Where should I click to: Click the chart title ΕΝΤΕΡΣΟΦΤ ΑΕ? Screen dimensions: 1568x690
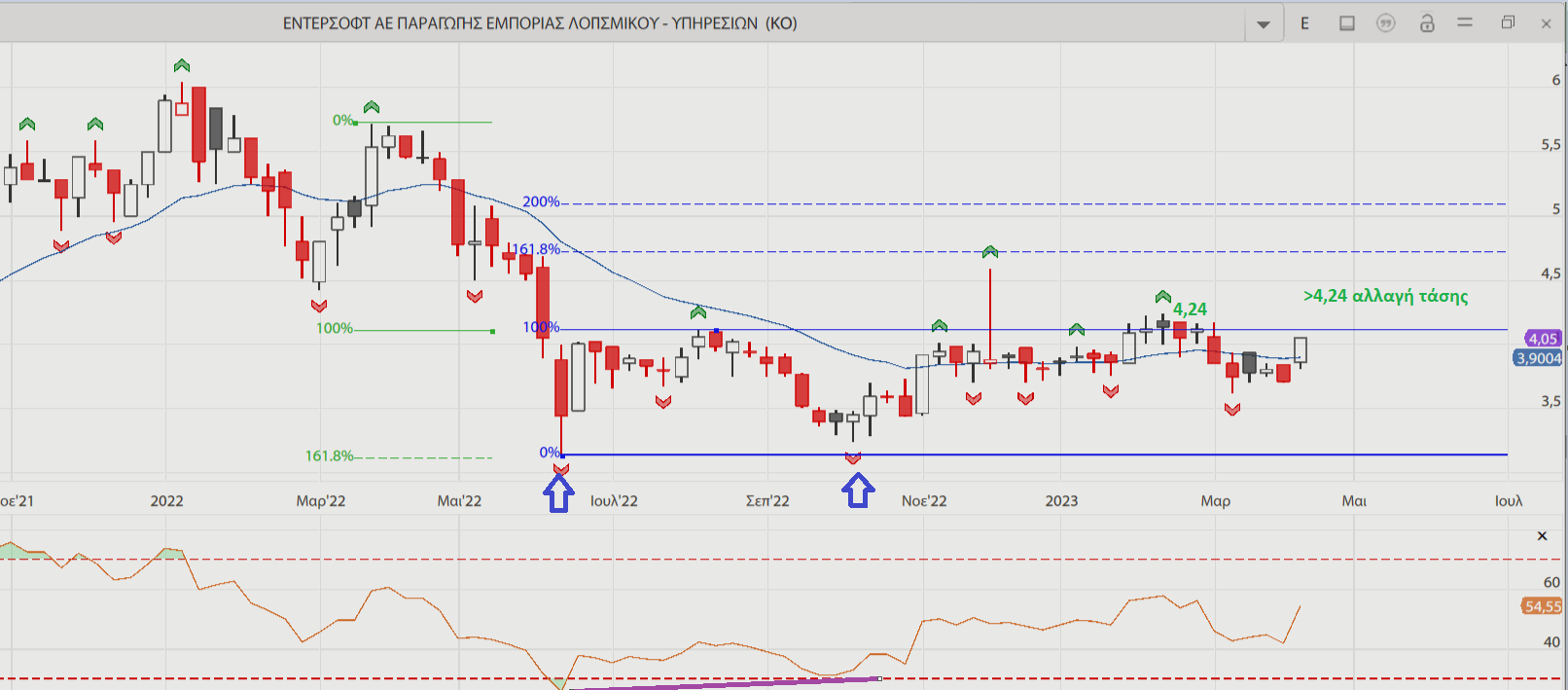coord(540,23)
